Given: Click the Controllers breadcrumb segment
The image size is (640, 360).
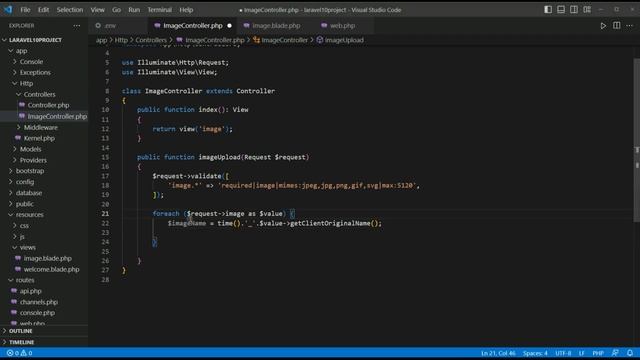Looking at the screenshot, I should pyautogui.click(x=151, y=40).
